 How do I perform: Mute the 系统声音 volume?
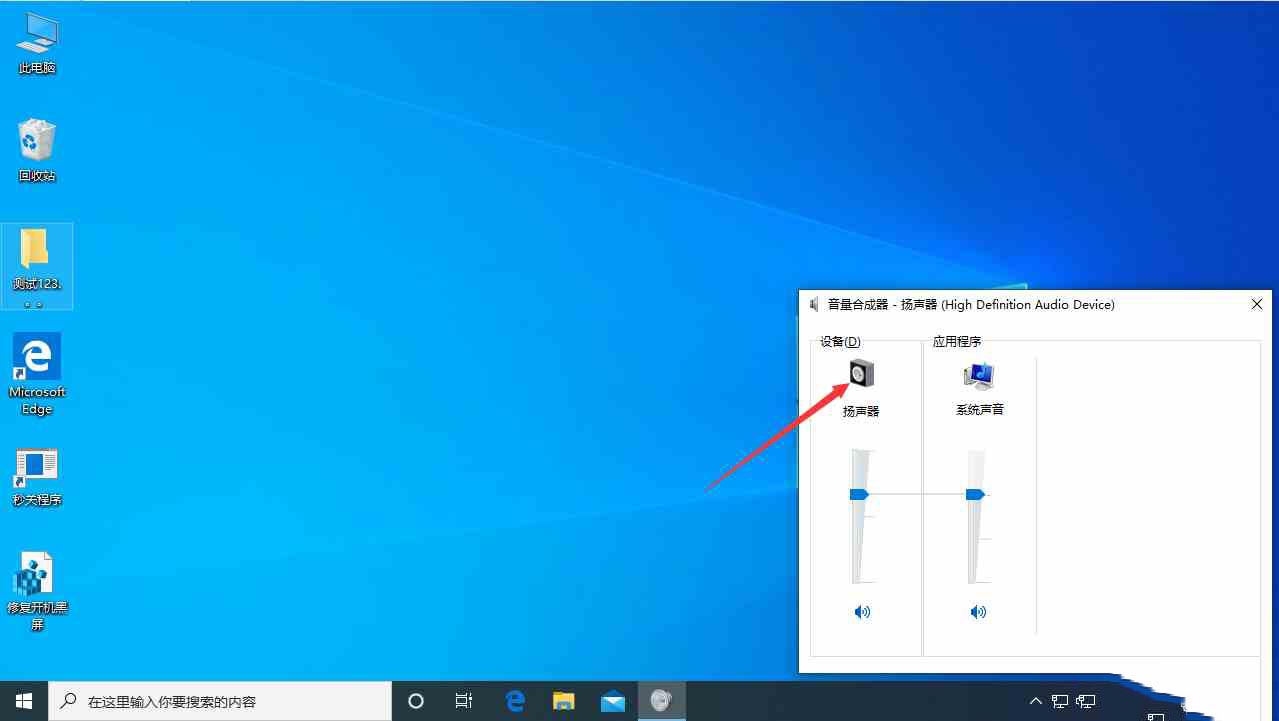(x=978, y=612)
